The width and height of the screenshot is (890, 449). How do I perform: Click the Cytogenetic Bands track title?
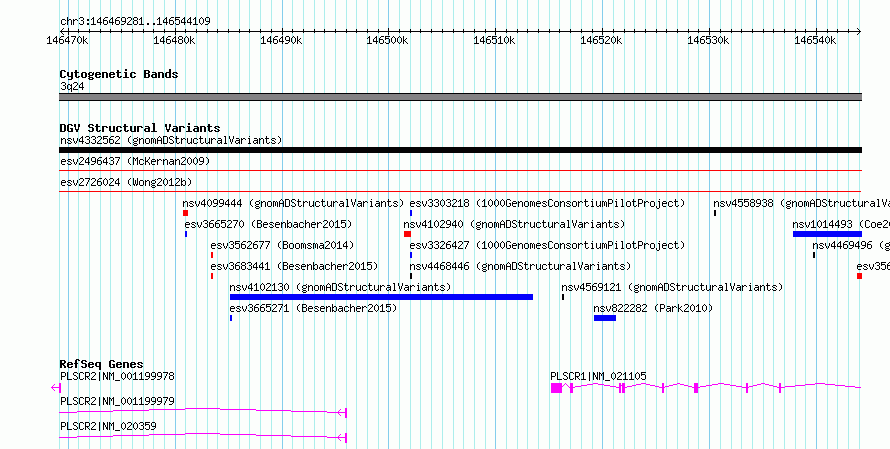click(x=119, y=74)
